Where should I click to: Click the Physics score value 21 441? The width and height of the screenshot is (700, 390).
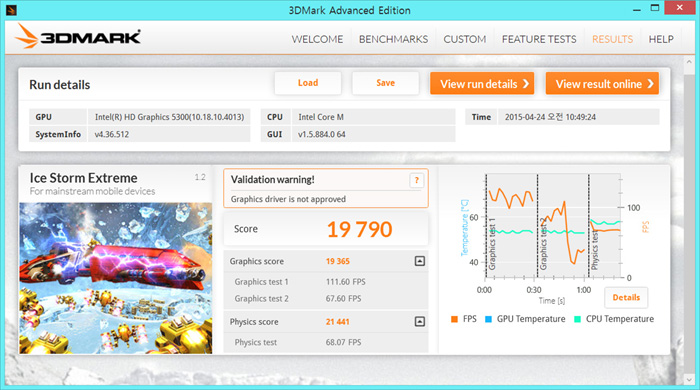[338, 322]
